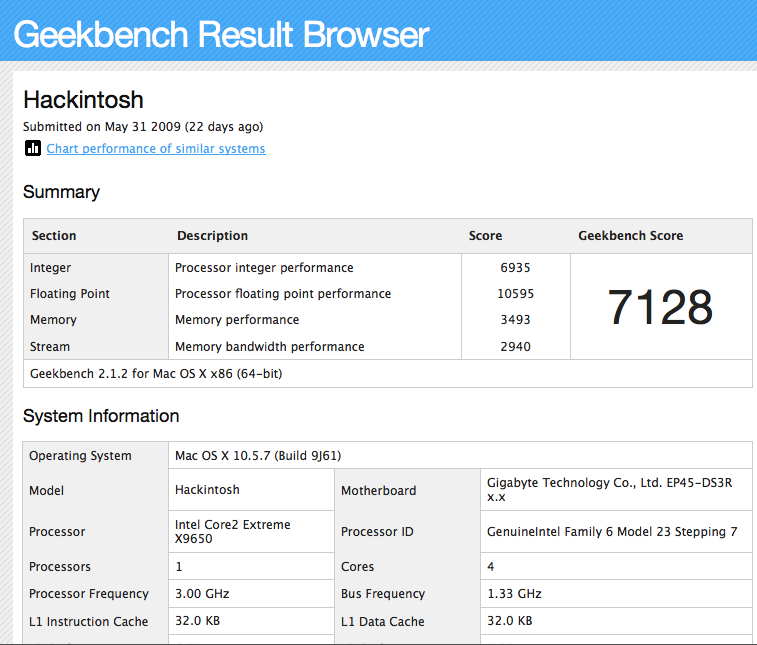757x645 pixels.
Task: Click the 'Score' column header
Action: coord(485,236)
